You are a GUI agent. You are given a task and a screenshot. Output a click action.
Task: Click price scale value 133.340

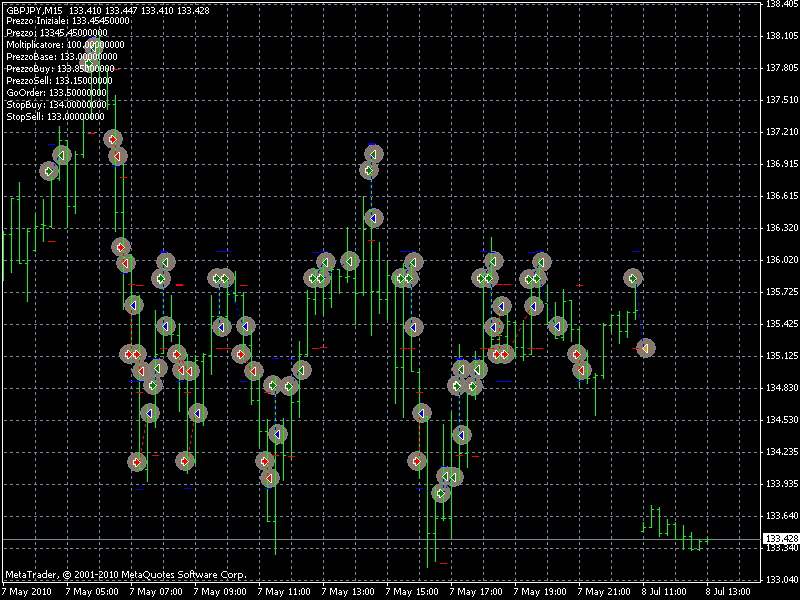781,548
